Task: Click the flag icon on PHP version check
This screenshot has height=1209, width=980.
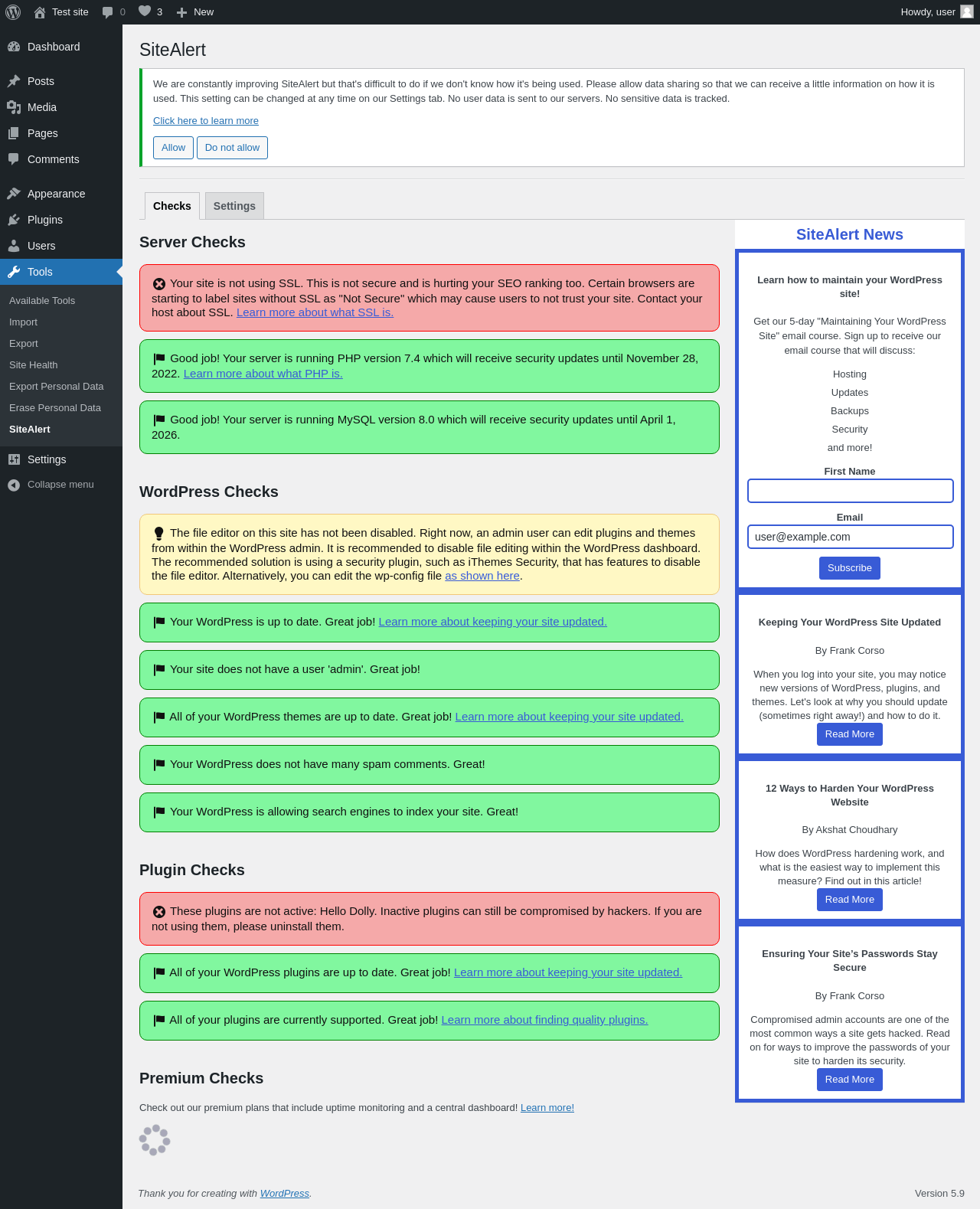Action: [159, 359]
